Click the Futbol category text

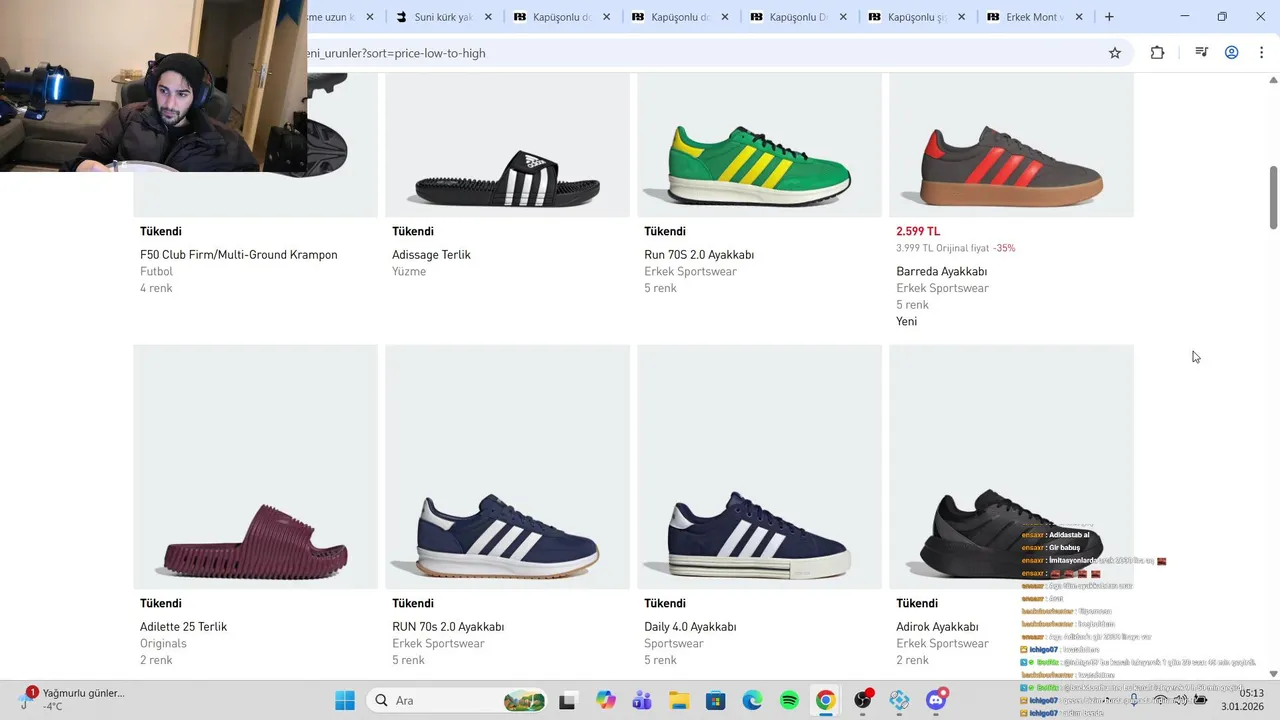click(157, 271)
